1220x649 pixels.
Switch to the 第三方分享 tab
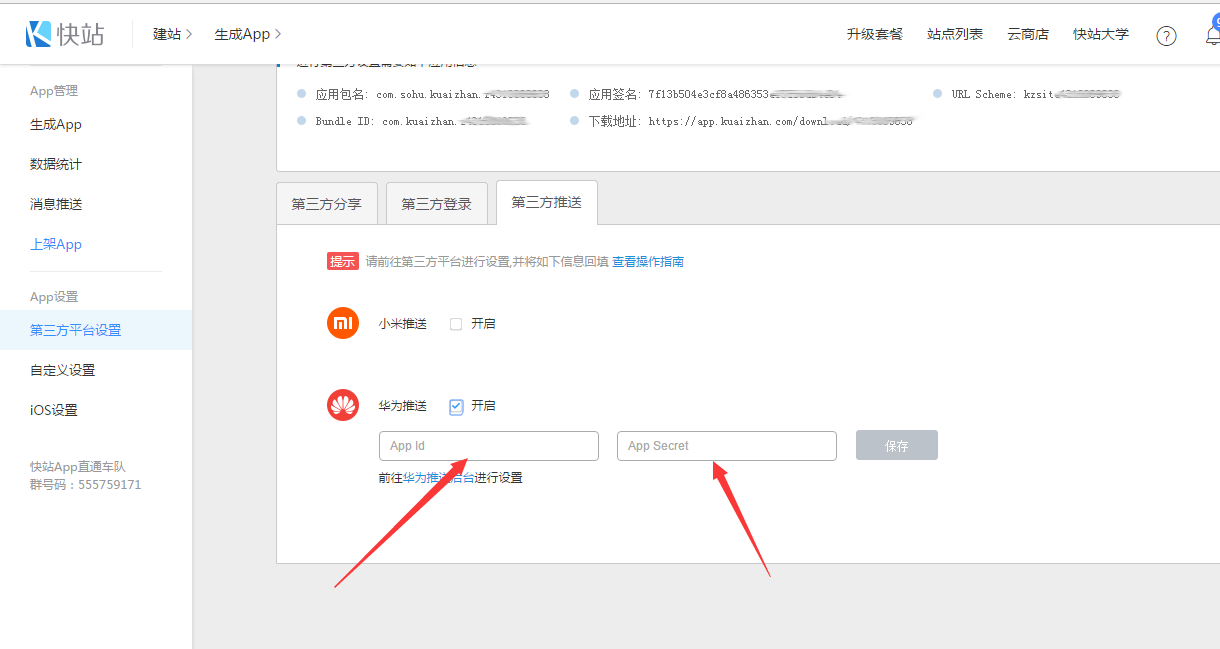[328, 204]
